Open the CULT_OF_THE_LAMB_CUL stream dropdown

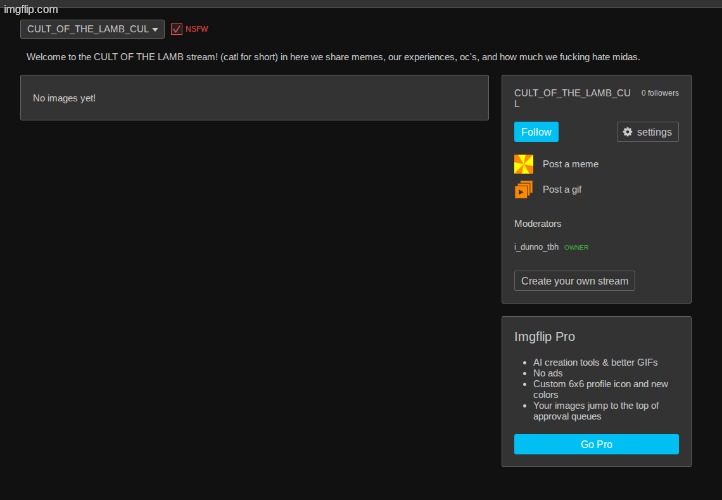92,29
